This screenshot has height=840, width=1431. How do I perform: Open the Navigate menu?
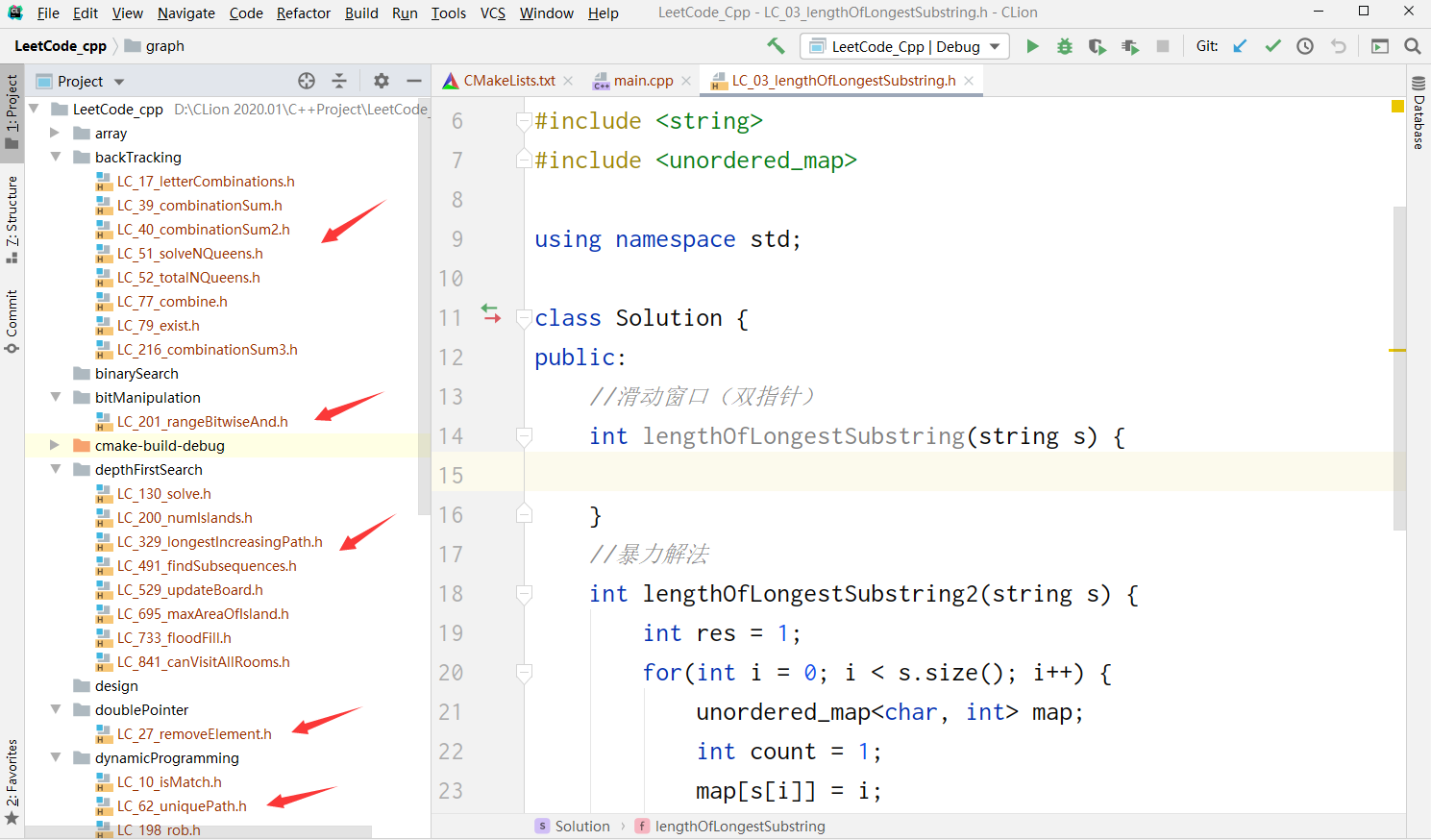tap(186, 12)
